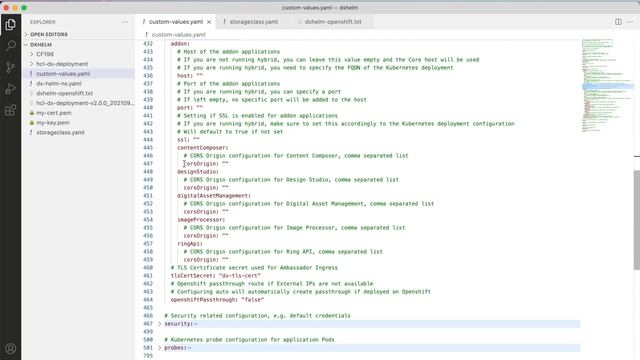Click the contentComposer key

pyautogui.click(x=202, y=148)
